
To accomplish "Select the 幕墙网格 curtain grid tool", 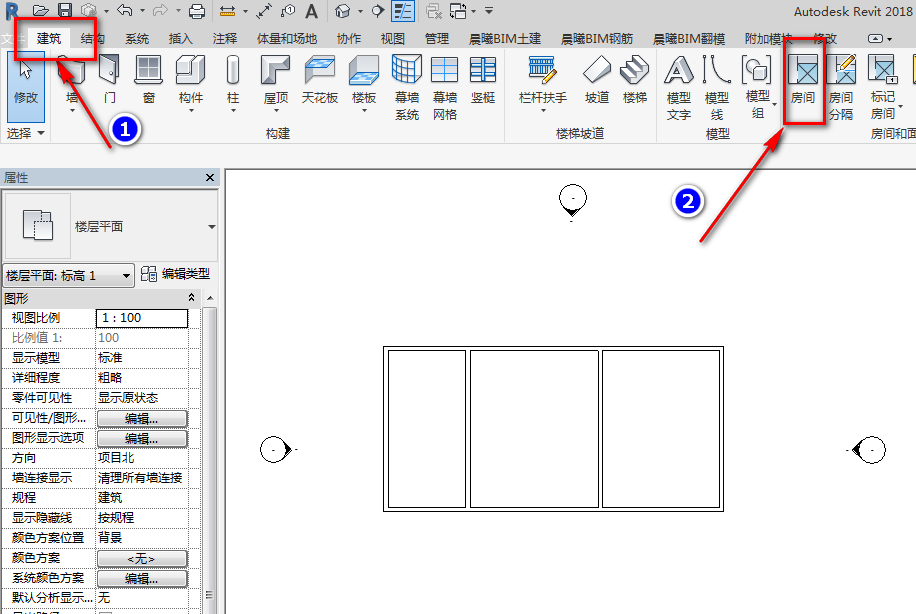I will (445, 88).
